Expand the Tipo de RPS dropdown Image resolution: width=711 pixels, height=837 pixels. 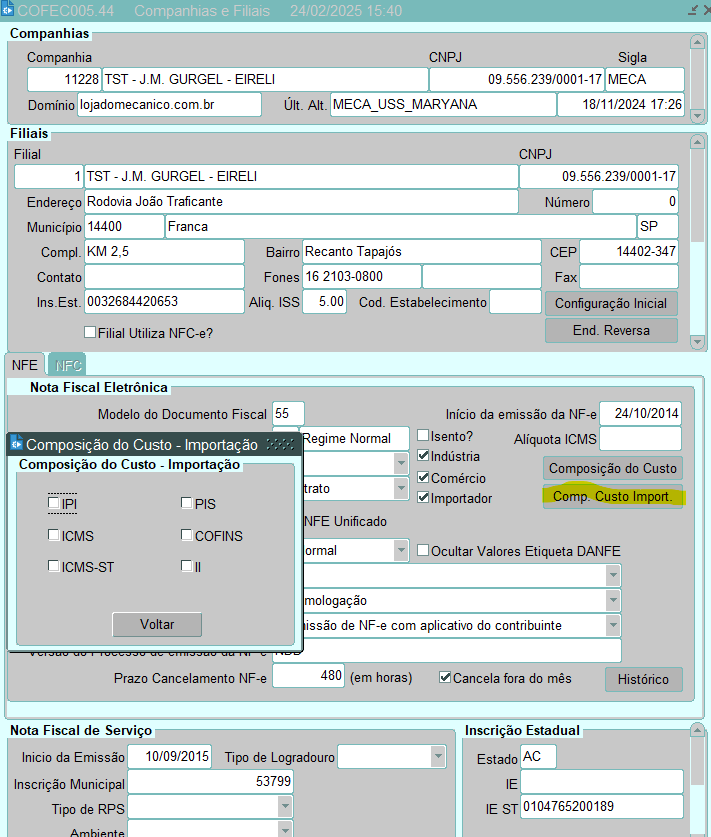(x=285, y=808)
